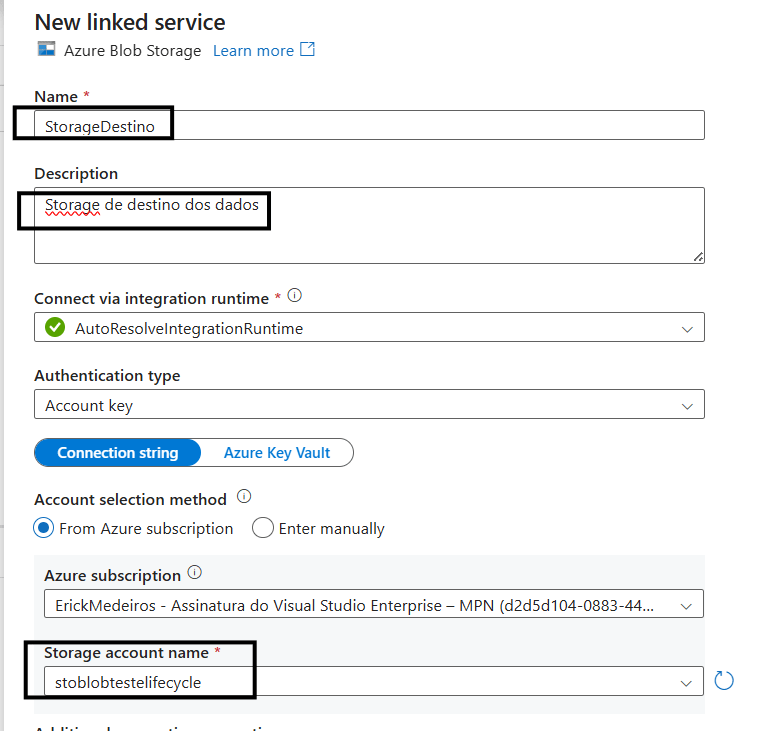Open the Authentication type Account key dropdown
The height and width of the screenshot is (731, 757).
pos(687,406)
